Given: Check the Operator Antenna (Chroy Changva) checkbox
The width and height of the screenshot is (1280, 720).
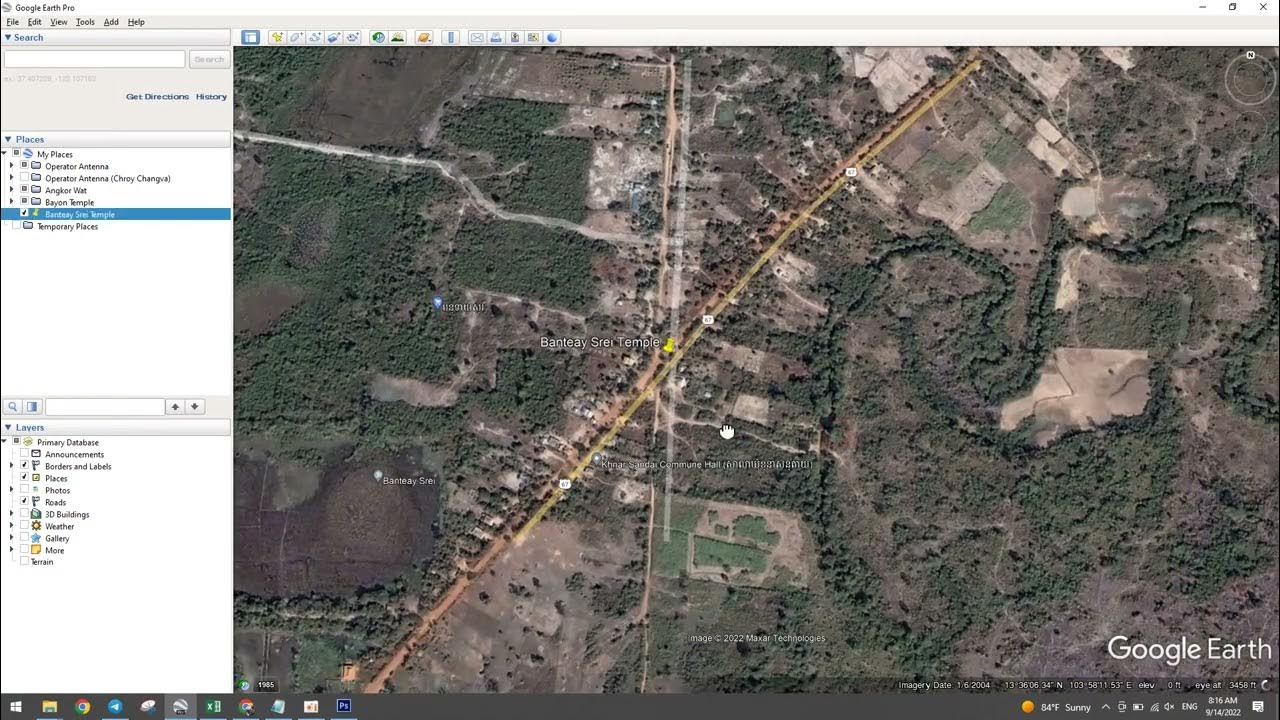Looking at the screenshot, I should (24, 177).
